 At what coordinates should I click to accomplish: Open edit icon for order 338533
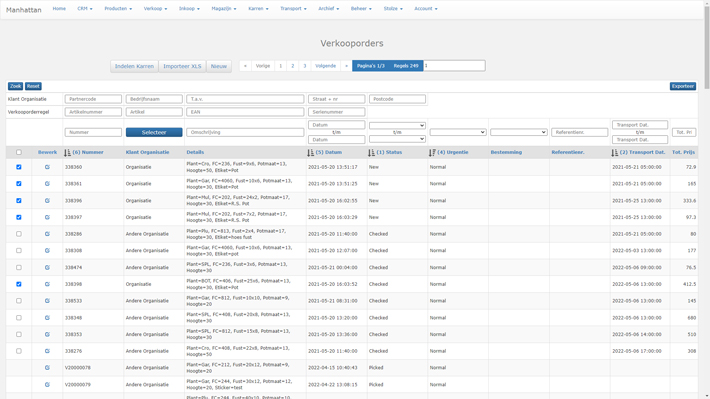click(x=47, y=301)
